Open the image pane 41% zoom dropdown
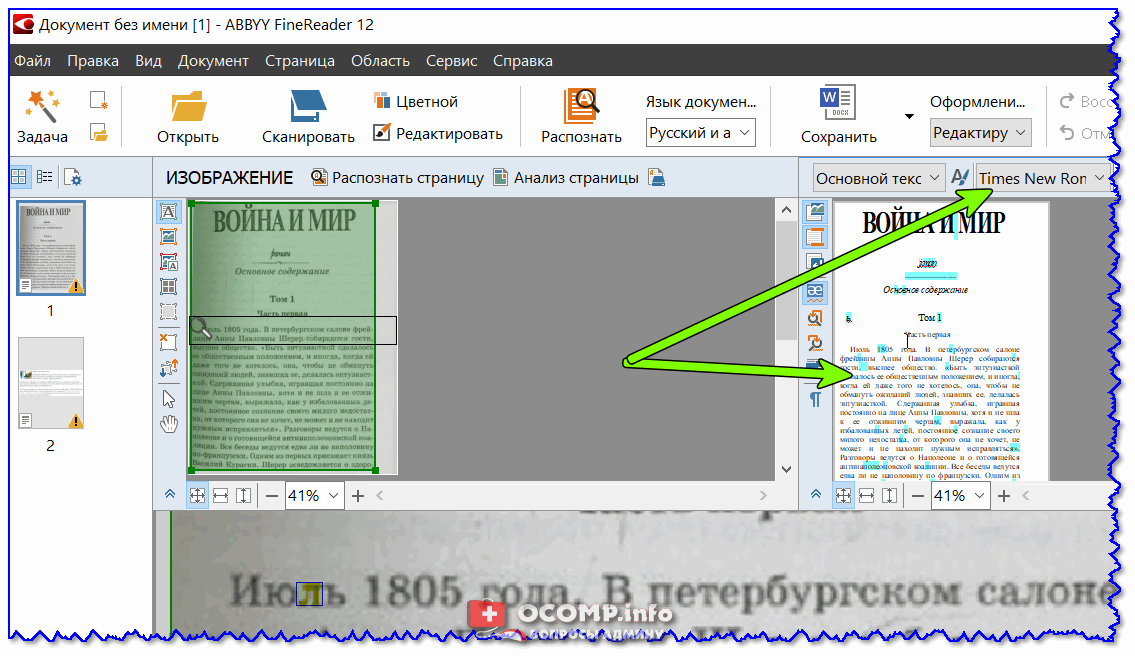1135x656 pixels. (314, 496)
